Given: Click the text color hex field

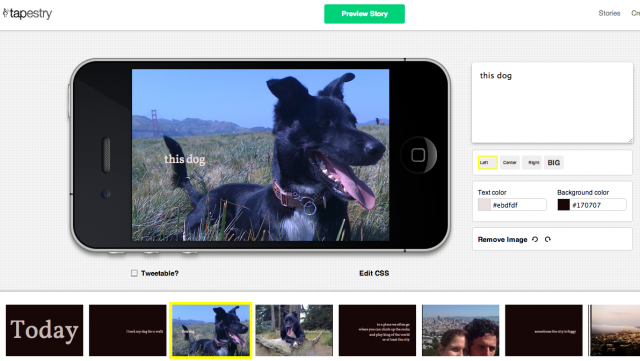Looking at the screenshot, I should 518,205.
